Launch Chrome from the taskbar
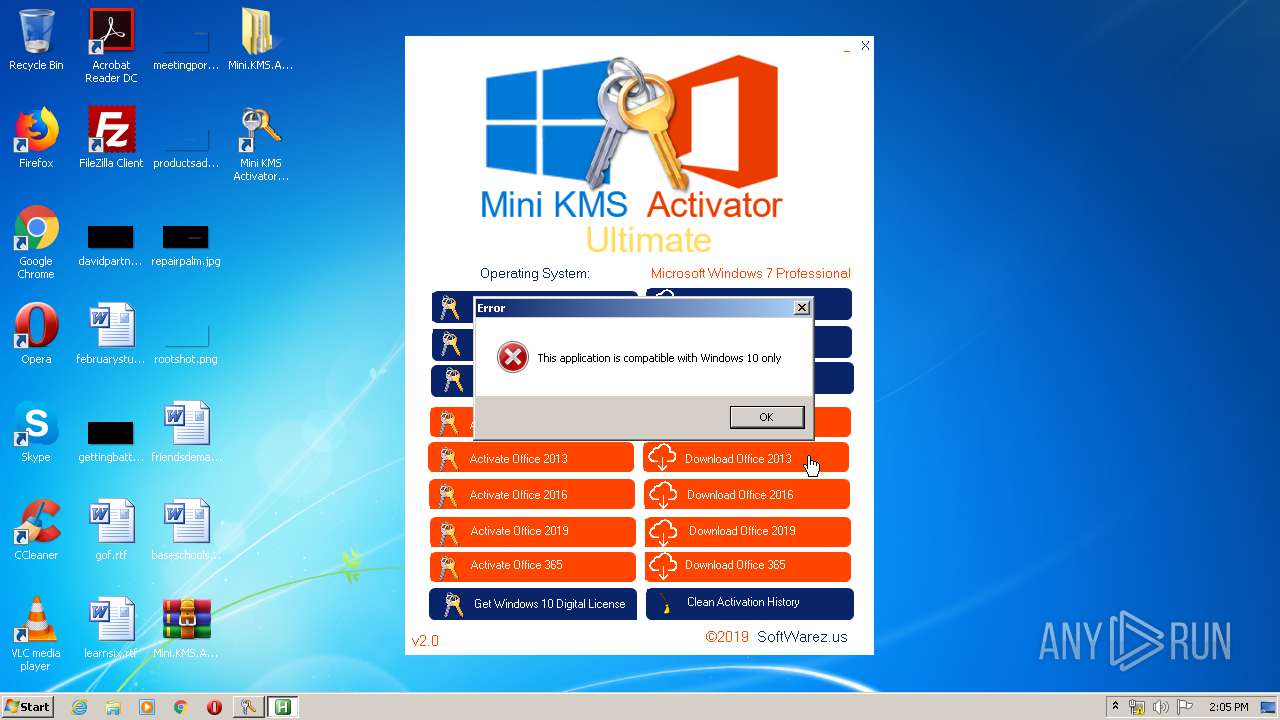Image resolution: width=1280 pixels, height=720 pixels. click(x=181, y=707)
